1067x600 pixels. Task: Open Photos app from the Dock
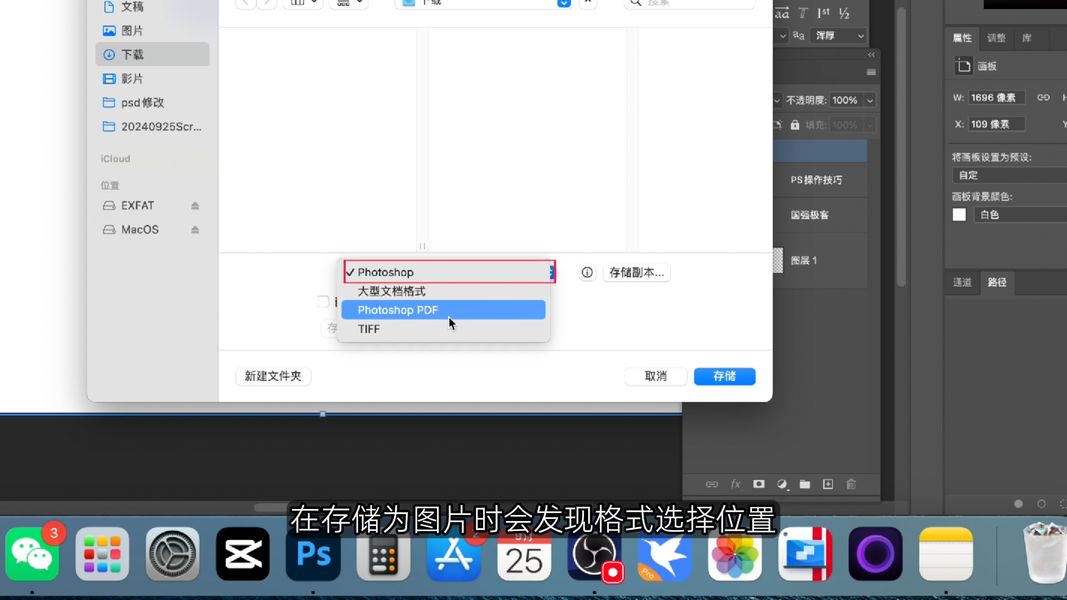coord(735,554)
